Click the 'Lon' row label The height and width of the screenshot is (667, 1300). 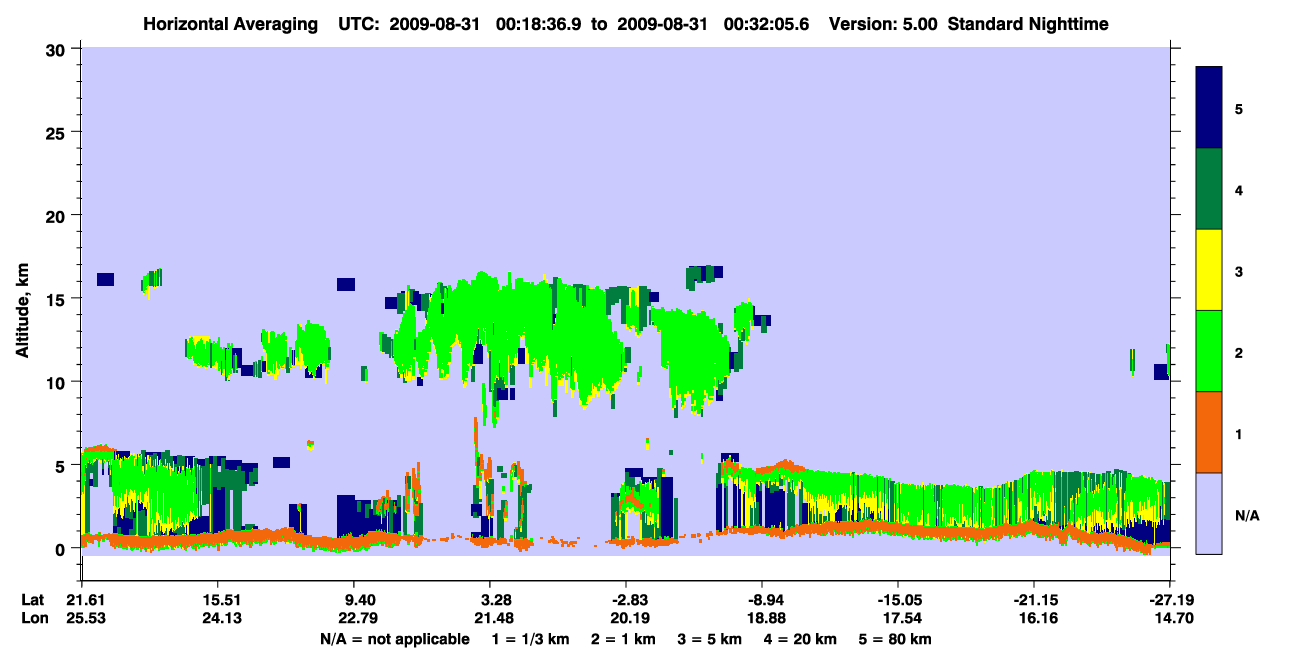[x=33, y=618]
